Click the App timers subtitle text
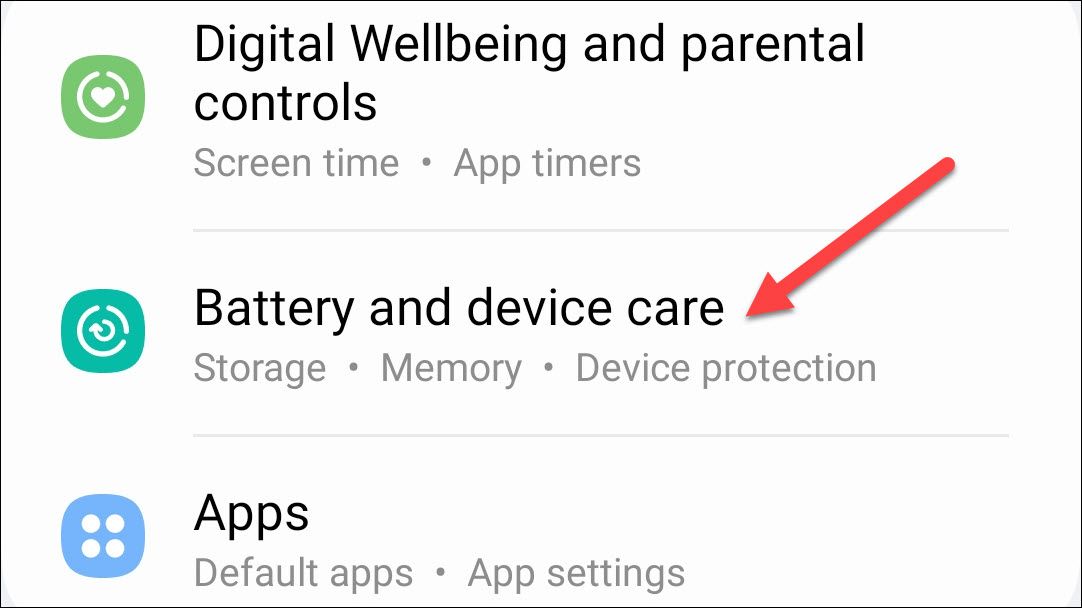Image resolution: width=1082 pixels, height=608 pixels. pyautogui.click(x=547, y=164)
